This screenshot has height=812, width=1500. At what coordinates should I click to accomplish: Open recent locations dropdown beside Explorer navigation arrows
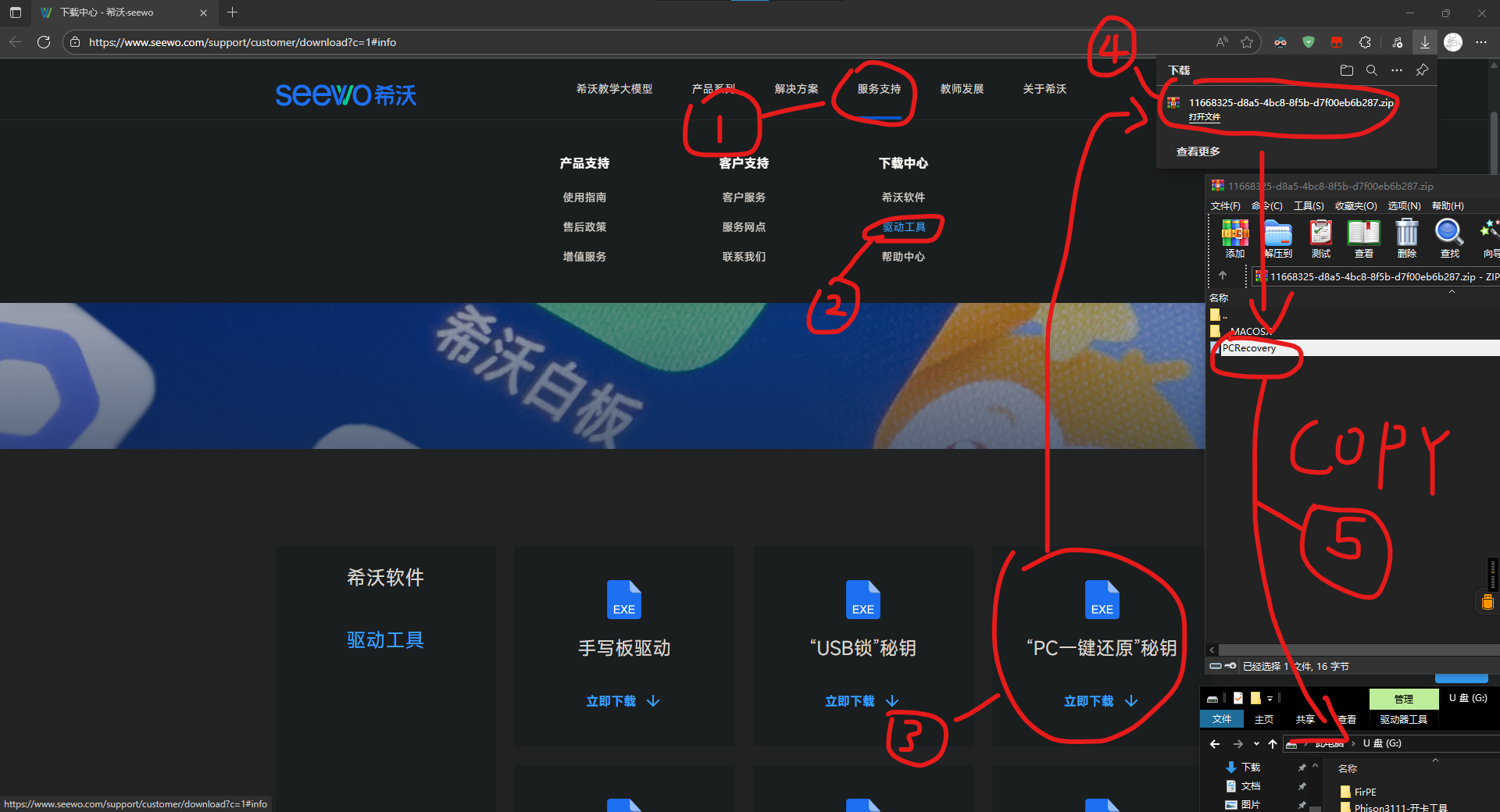pos(1256,743)
